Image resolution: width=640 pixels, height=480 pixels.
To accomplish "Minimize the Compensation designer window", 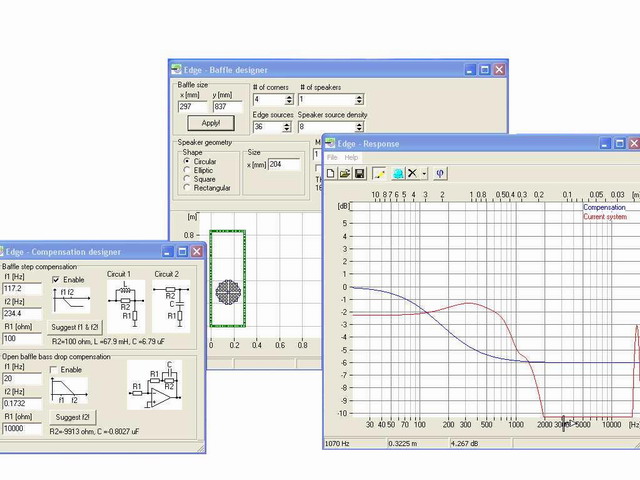I will pos(168,251).
